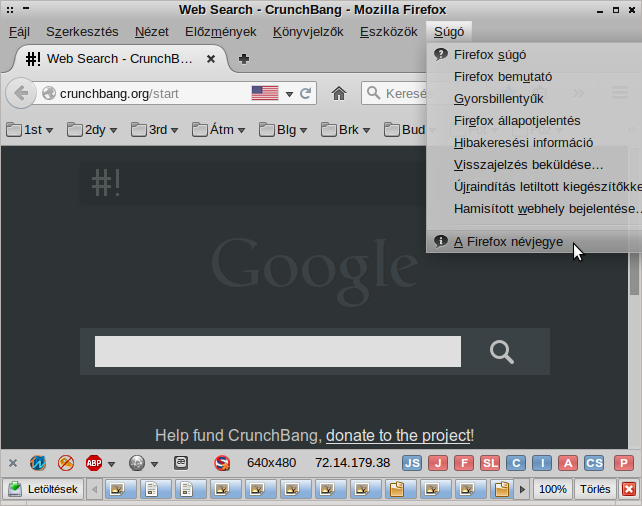The height and width of the screenshot is (506, 642).
Task: Click the red ABP Adblock Plus icon
Action: coord(94,463)
